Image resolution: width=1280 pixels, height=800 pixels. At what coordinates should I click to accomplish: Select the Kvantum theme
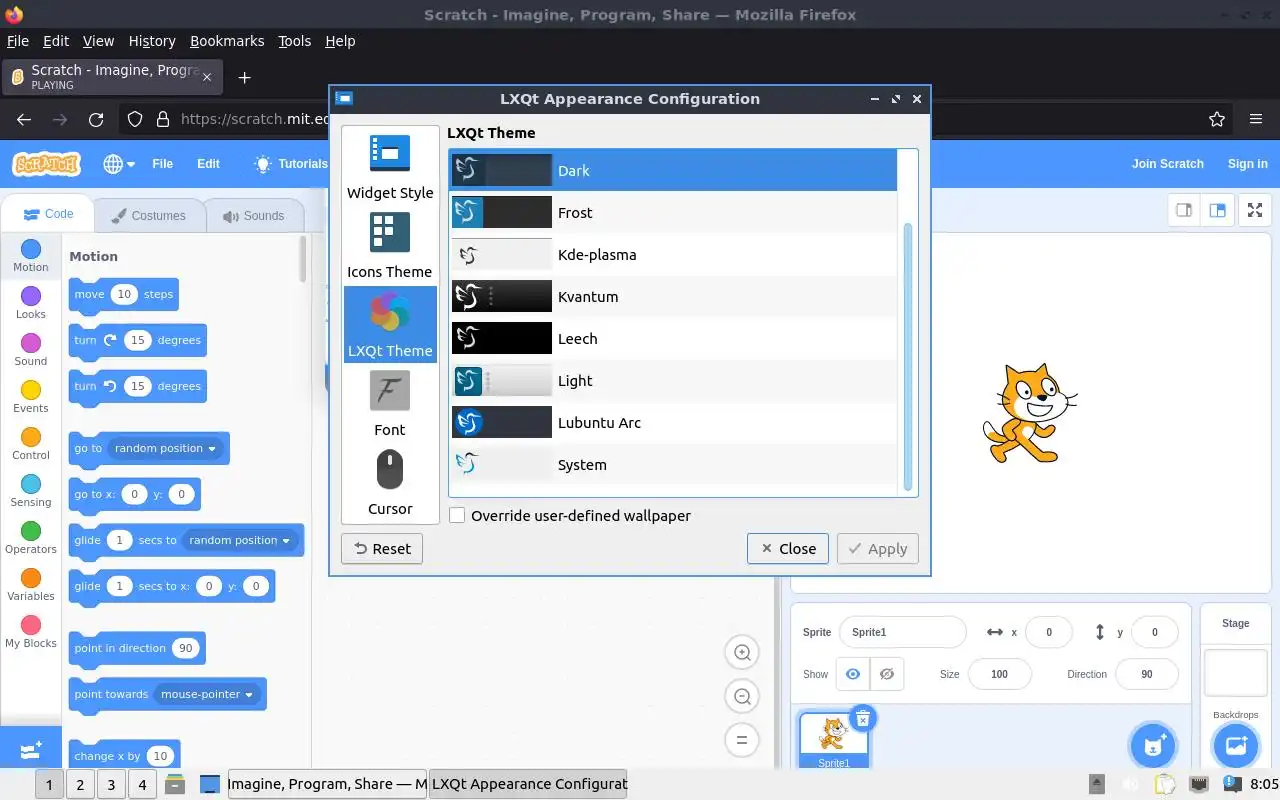(673, 296)
